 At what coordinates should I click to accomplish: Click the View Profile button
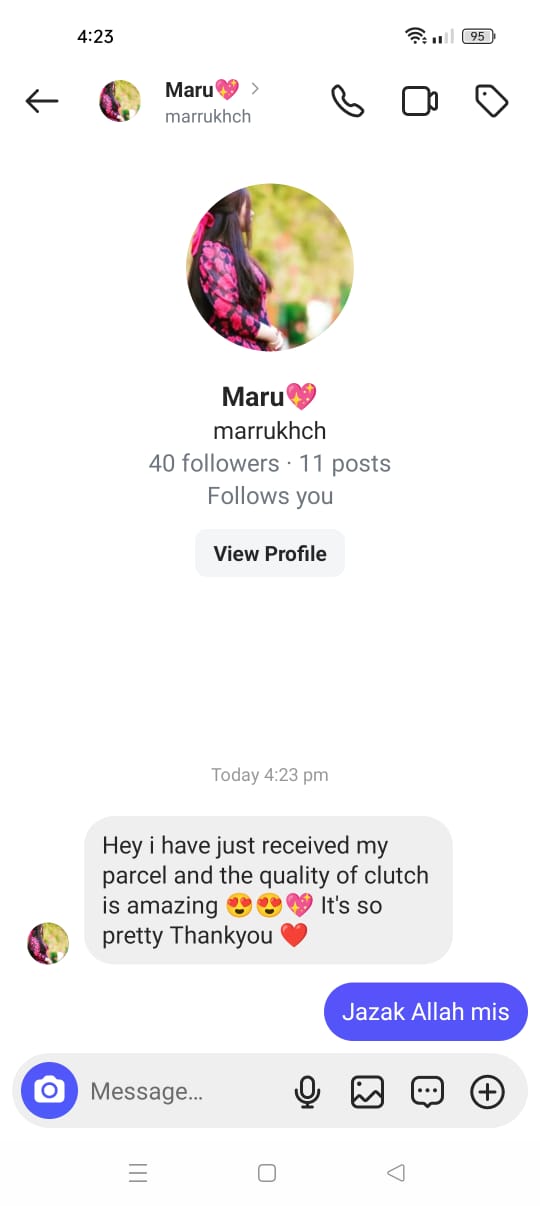(x=270, y=553)
